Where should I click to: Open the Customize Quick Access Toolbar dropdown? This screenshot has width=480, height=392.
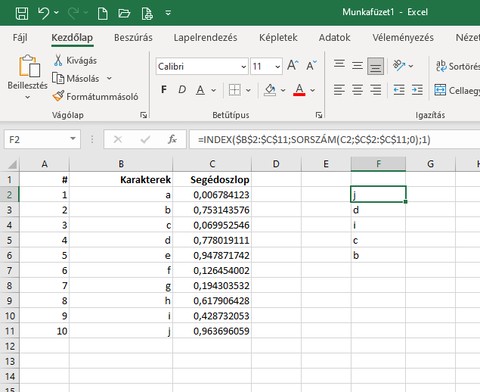(x=168, y=13)
